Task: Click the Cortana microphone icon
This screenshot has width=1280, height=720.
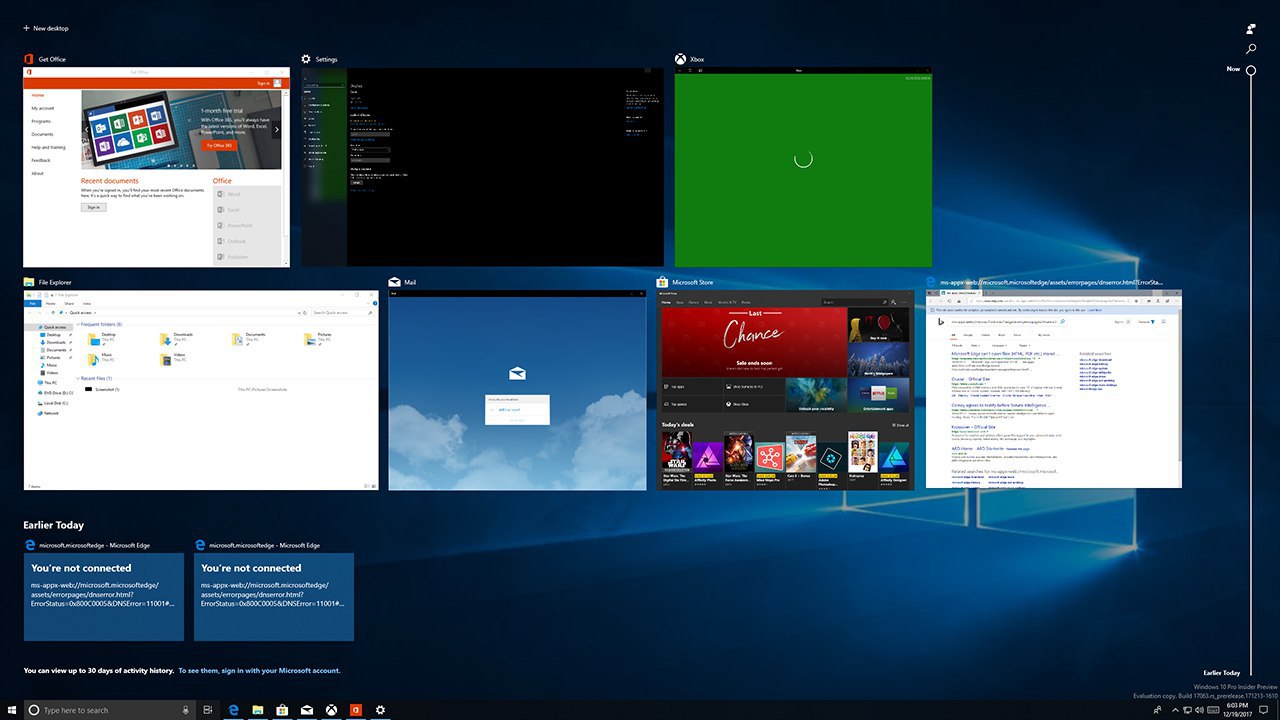Action: pyautogui.click(x=186, y=710)
